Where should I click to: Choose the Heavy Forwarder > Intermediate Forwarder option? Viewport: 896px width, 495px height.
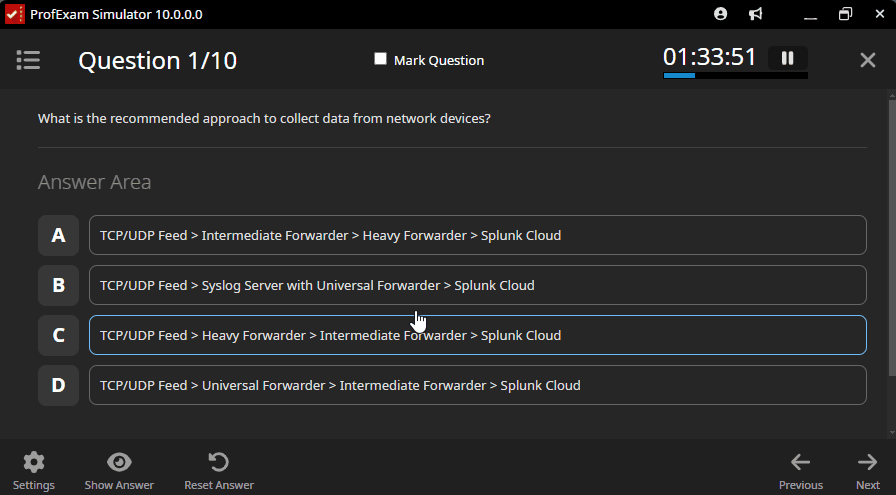pos(478,335)
